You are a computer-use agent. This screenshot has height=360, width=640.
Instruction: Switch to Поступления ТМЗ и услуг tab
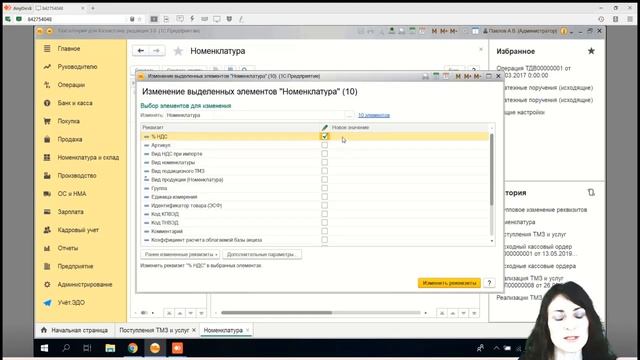154,330
